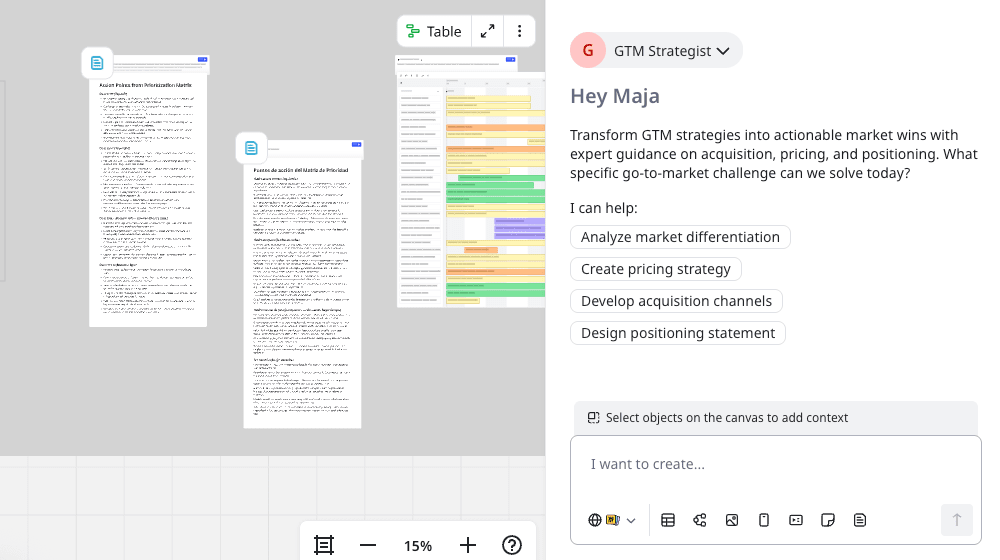Zoom in with the plus button
Viewport: 1000px width, 560px height.
467,545
